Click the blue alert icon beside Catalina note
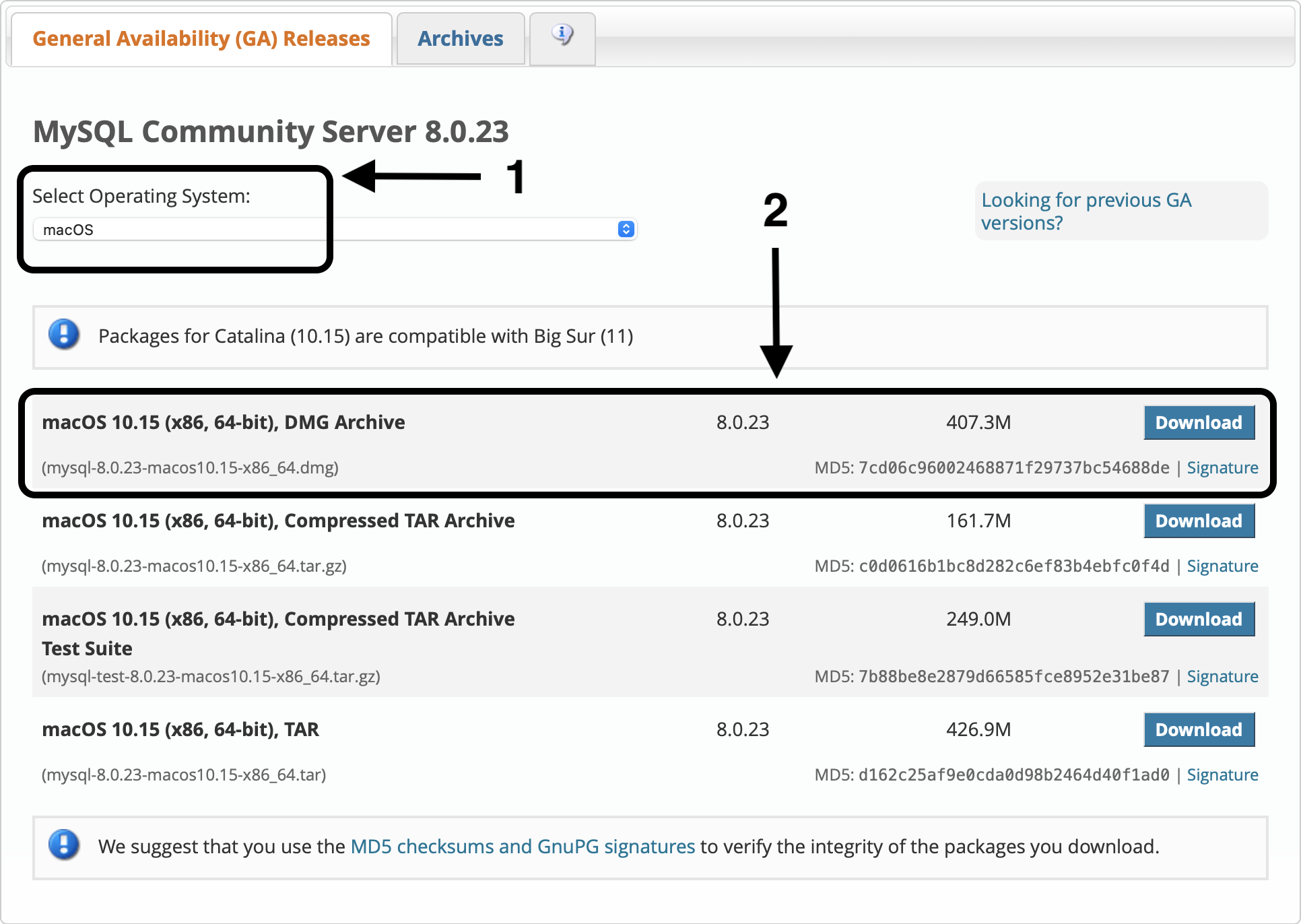Image resolution: width=1301 pixels, height=924 pixels. pyautogui.click(x=64, y=335)
